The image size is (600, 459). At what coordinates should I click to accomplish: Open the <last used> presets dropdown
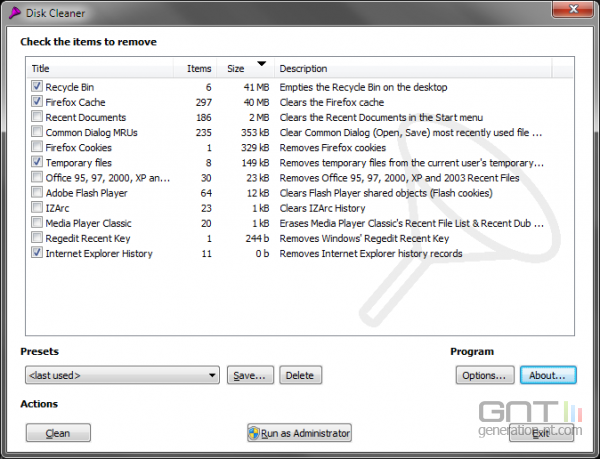pos(122,375)
